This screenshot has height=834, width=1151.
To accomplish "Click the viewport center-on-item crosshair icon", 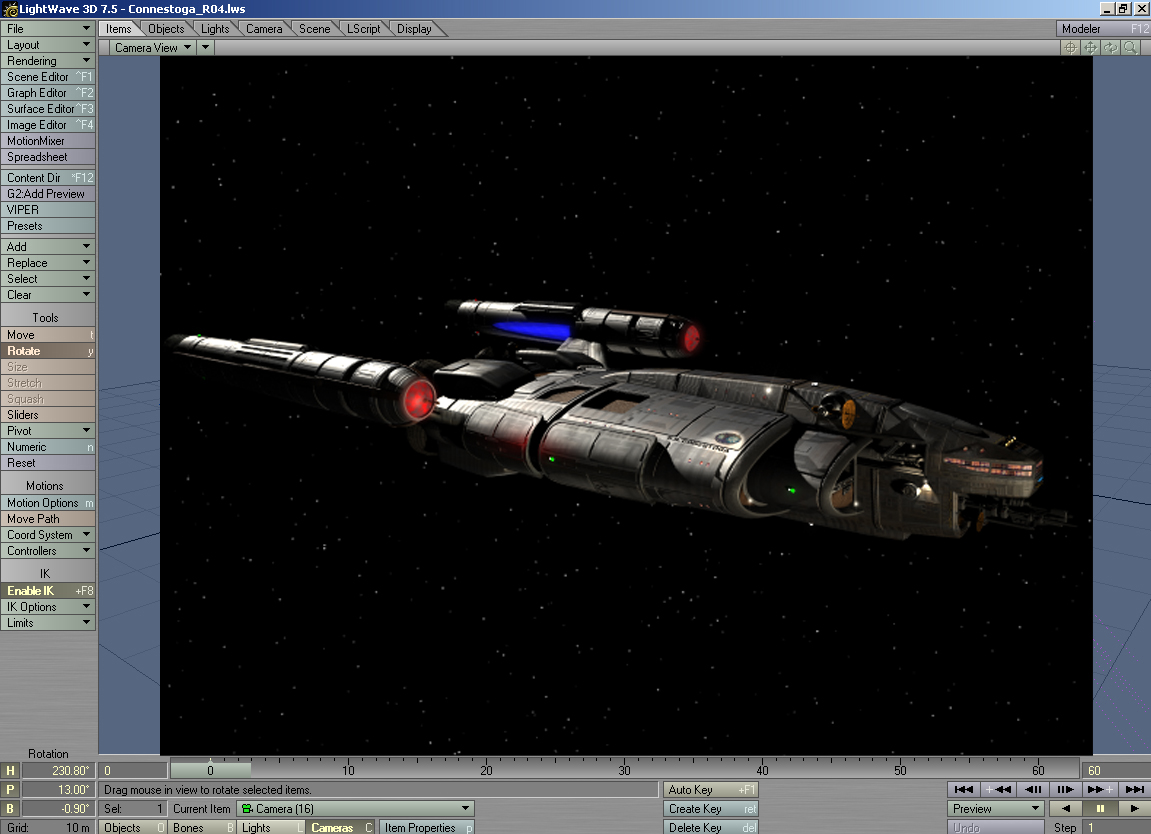I will [1070, 48].
